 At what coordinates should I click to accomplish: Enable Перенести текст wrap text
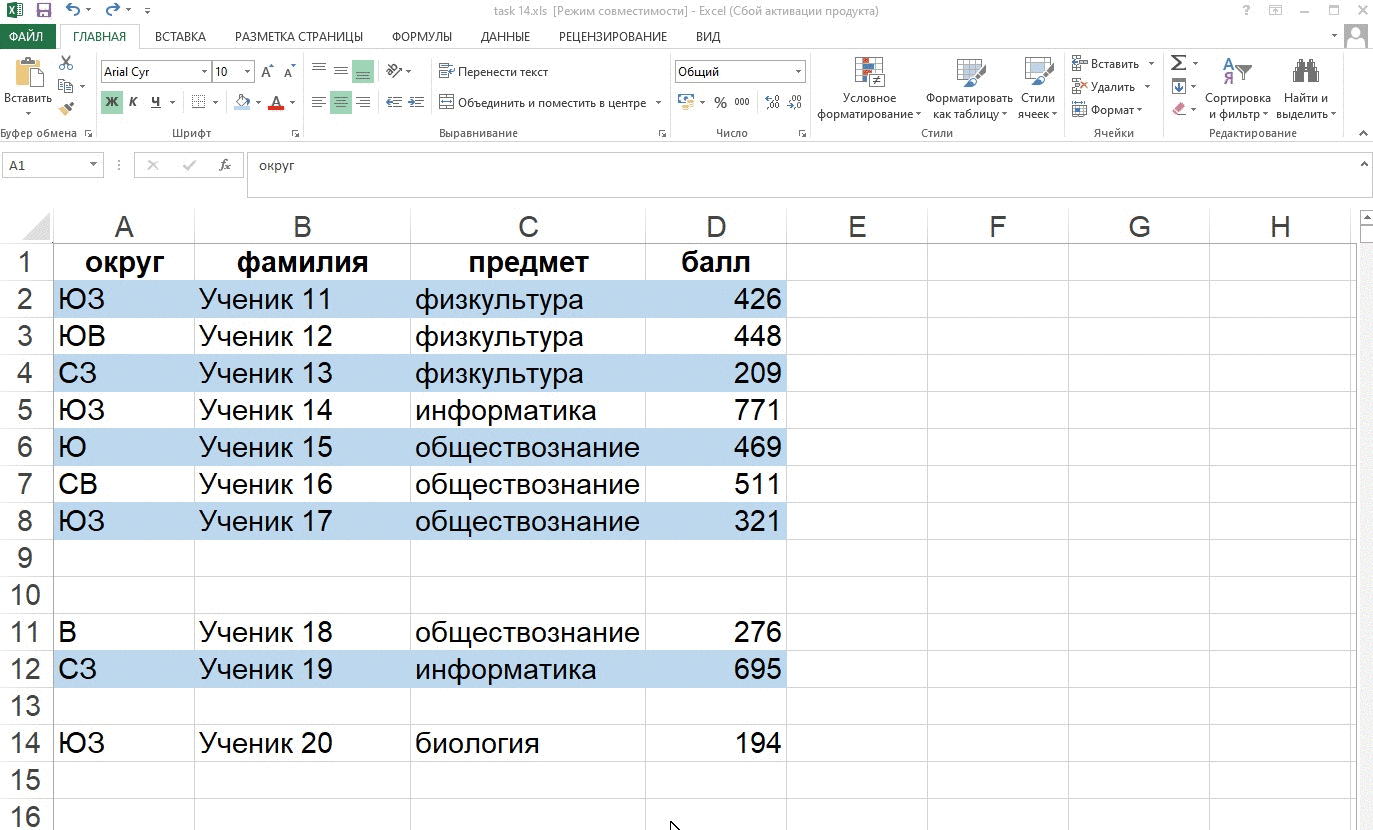point(495,71)
